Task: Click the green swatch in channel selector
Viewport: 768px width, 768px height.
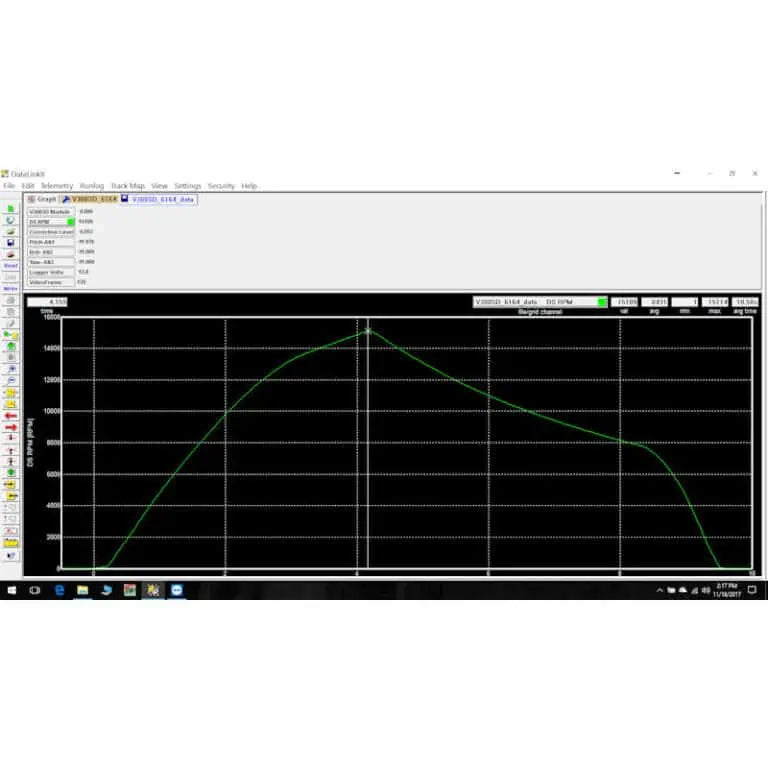Action: [x=601, y=301]
